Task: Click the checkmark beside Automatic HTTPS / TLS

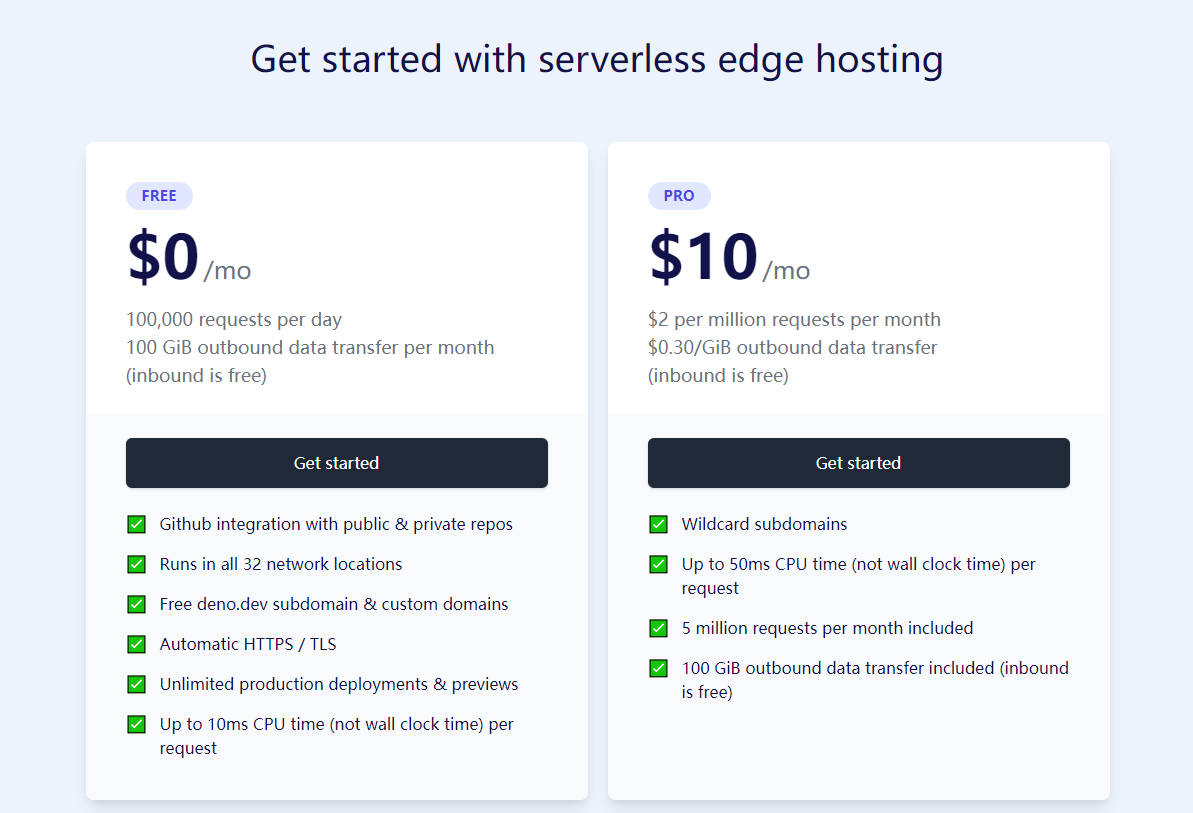Action: pos(137,644)
